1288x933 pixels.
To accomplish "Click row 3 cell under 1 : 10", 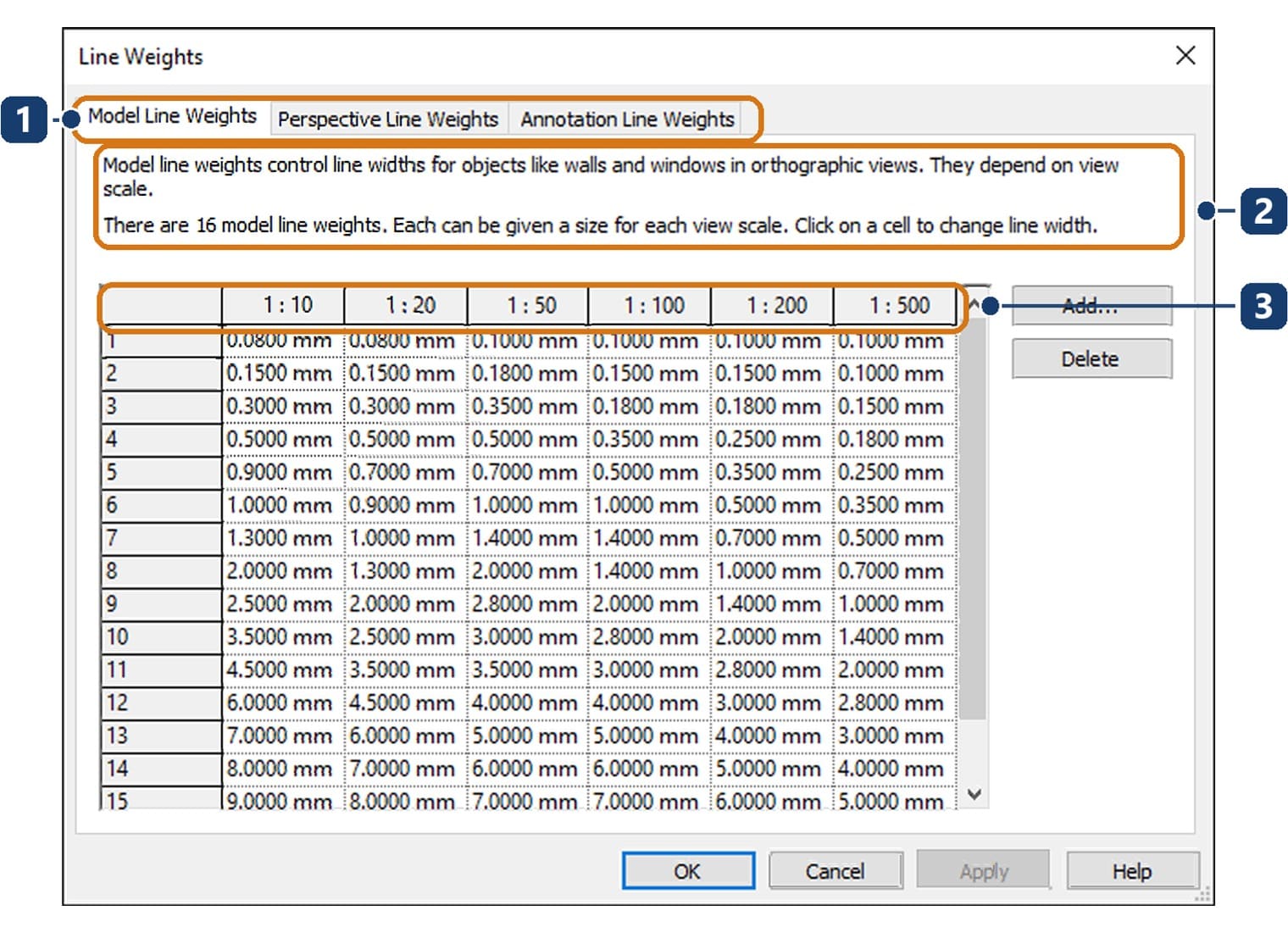I will pos(283,406).
